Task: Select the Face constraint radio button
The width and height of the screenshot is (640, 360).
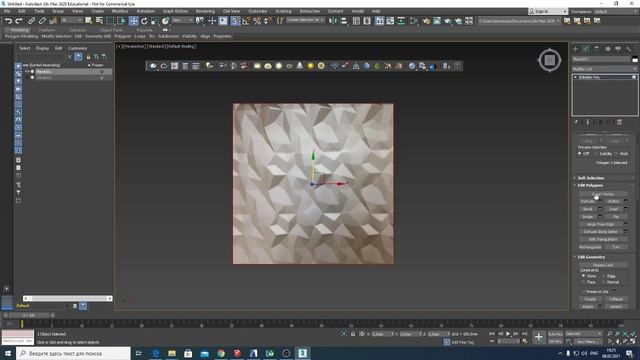Action: (x=583, y=282)
